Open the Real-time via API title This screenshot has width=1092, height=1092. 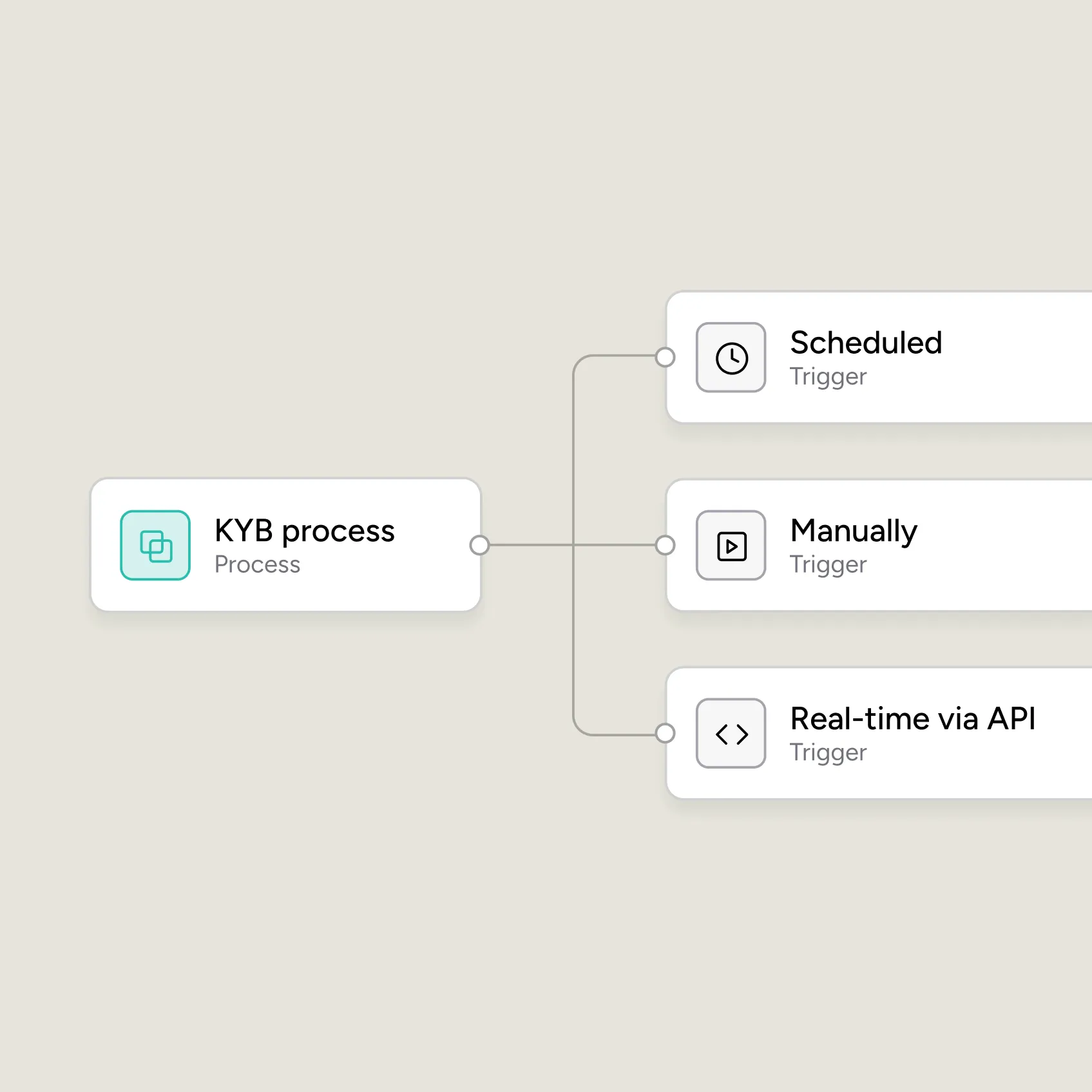(913, 718)
